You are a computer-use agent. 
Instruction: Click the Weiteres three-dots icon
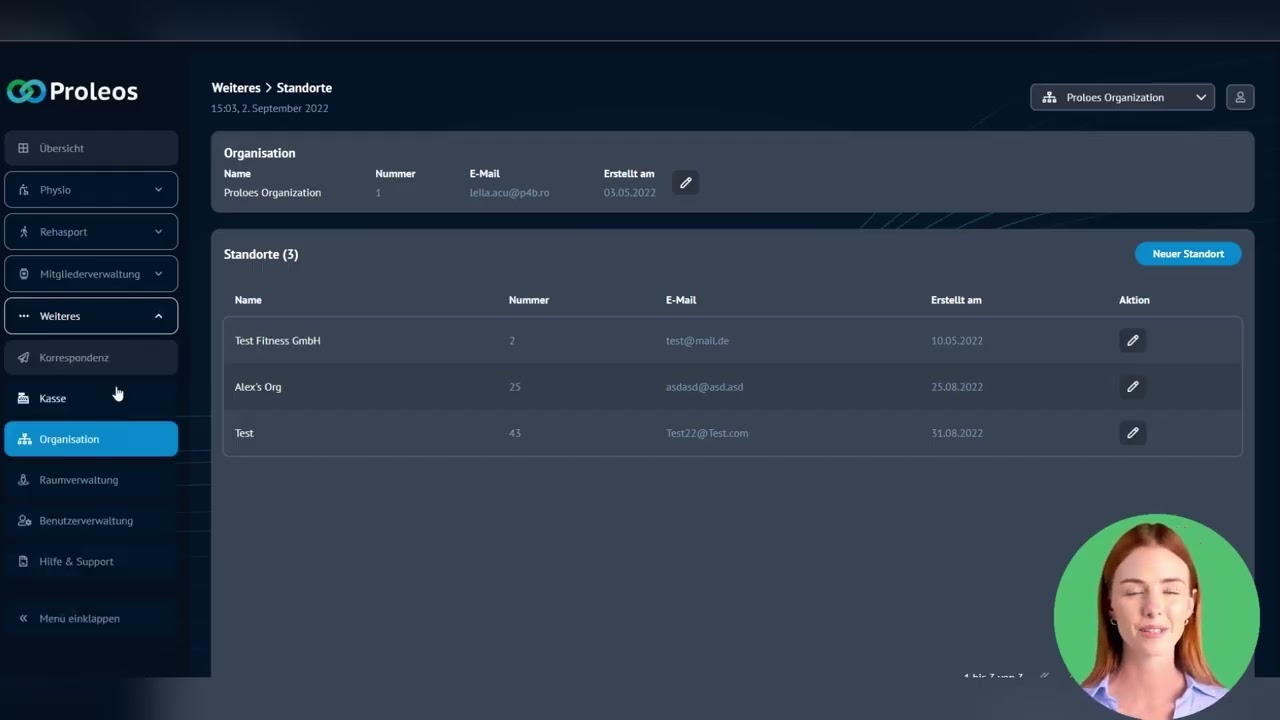tap(24, 316)
